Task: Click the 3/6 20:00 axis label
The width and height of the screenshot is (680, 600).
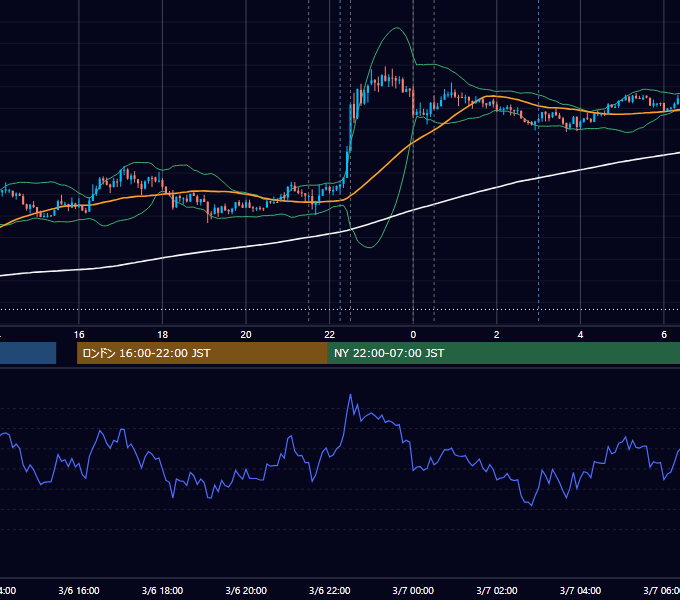Action: coord(246,590)
